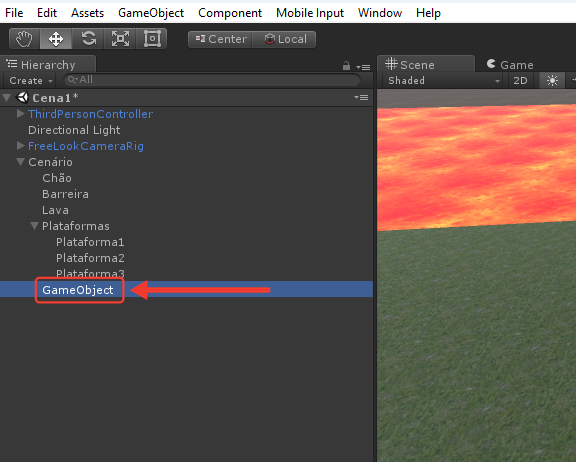576x462 pixels.
Task: Toggle scene lighting sun icon
Action: (552, 80)
